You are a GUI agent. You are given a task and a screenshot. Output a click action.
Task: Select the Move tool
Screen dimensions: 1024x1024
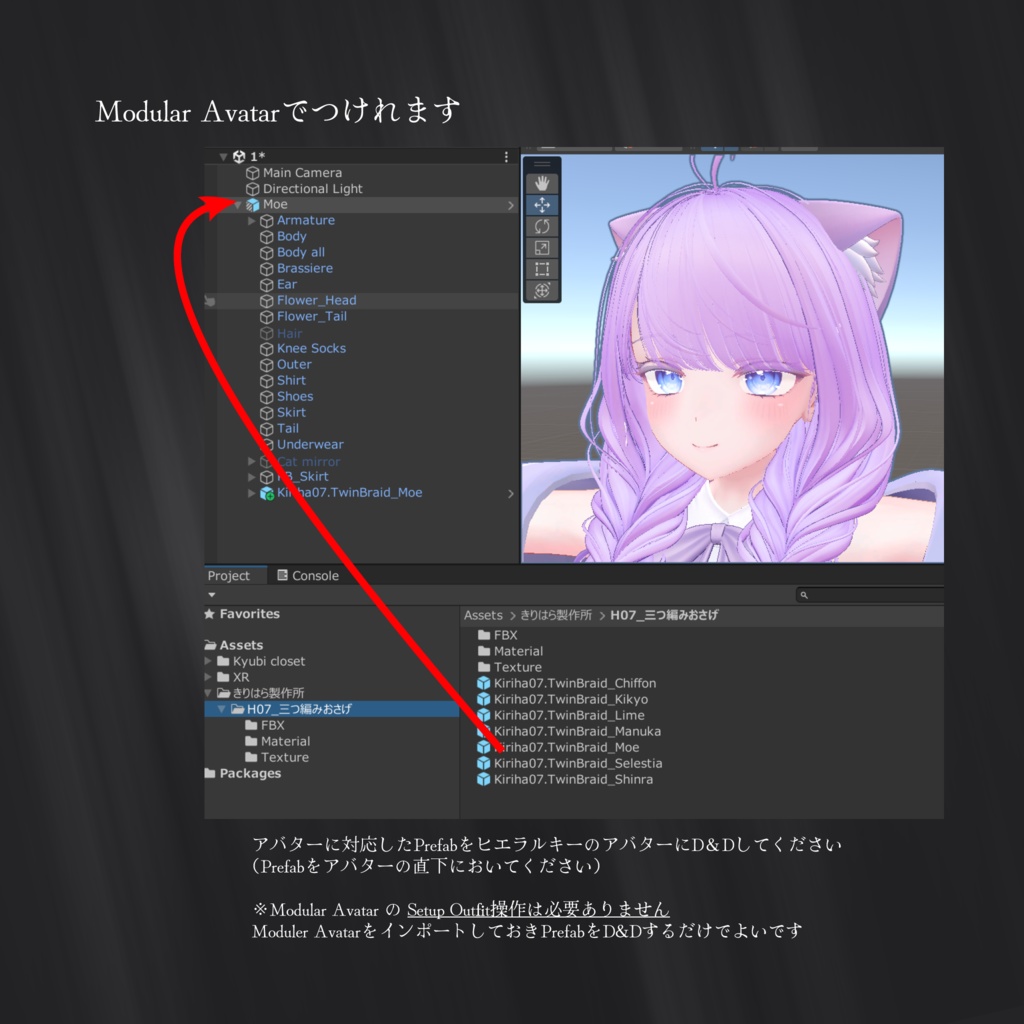click(541, 205)
